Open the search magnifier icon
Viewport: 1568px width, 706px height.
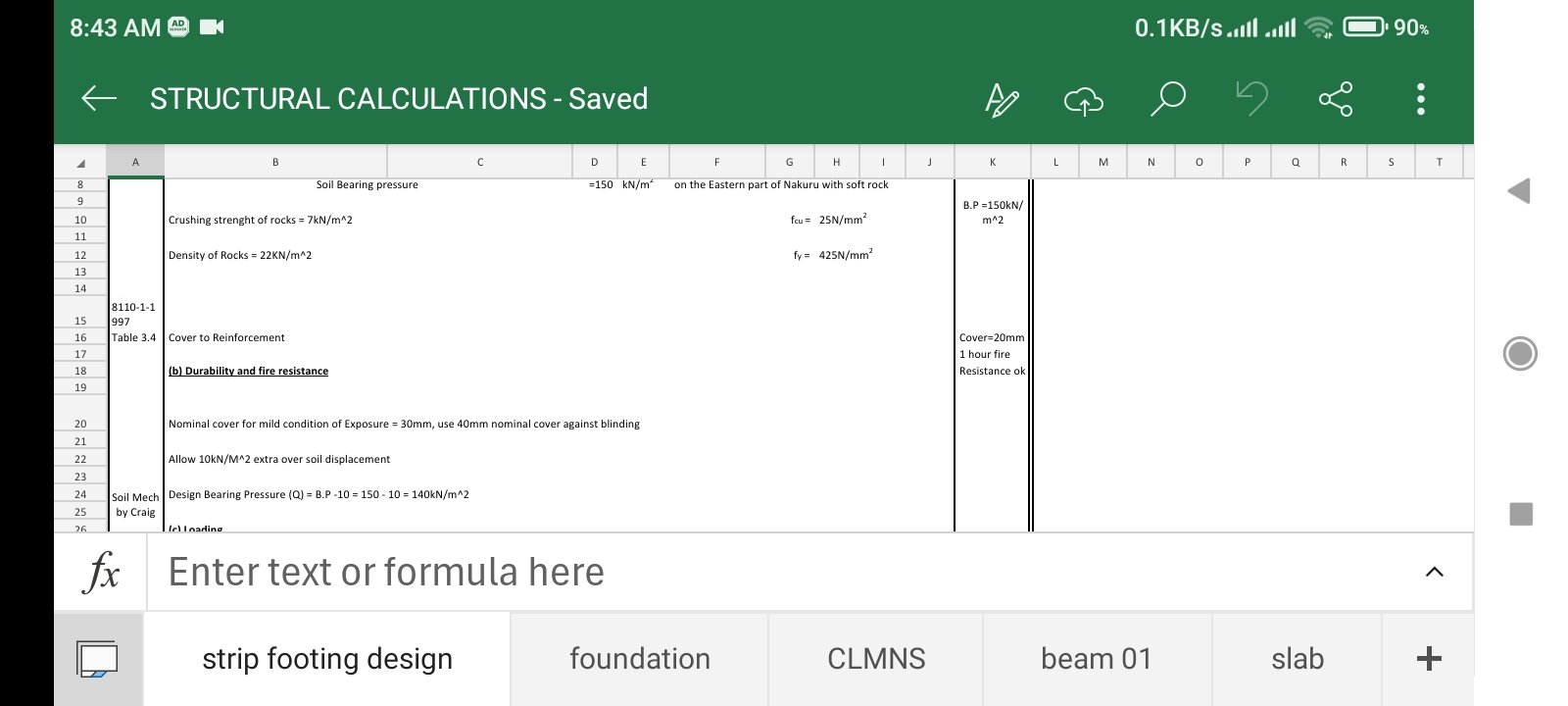[1167, 99]
